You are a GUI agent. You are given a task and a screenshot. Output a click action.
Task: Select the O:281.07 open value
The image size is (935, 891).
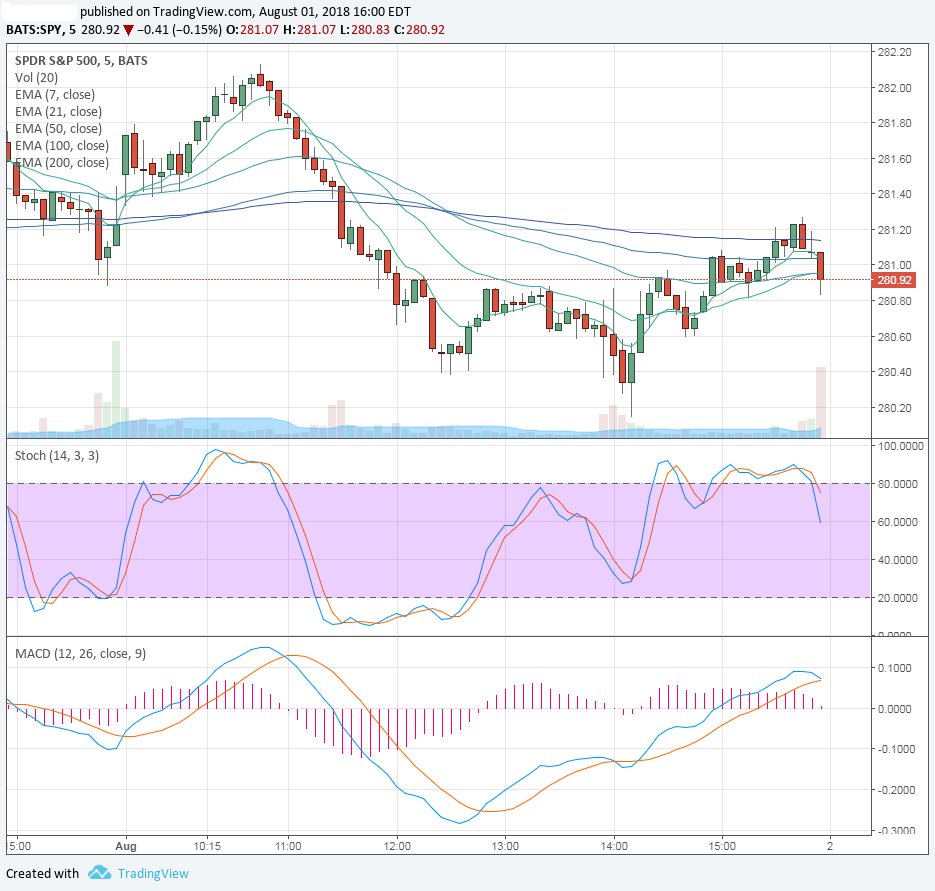[252, 30]
